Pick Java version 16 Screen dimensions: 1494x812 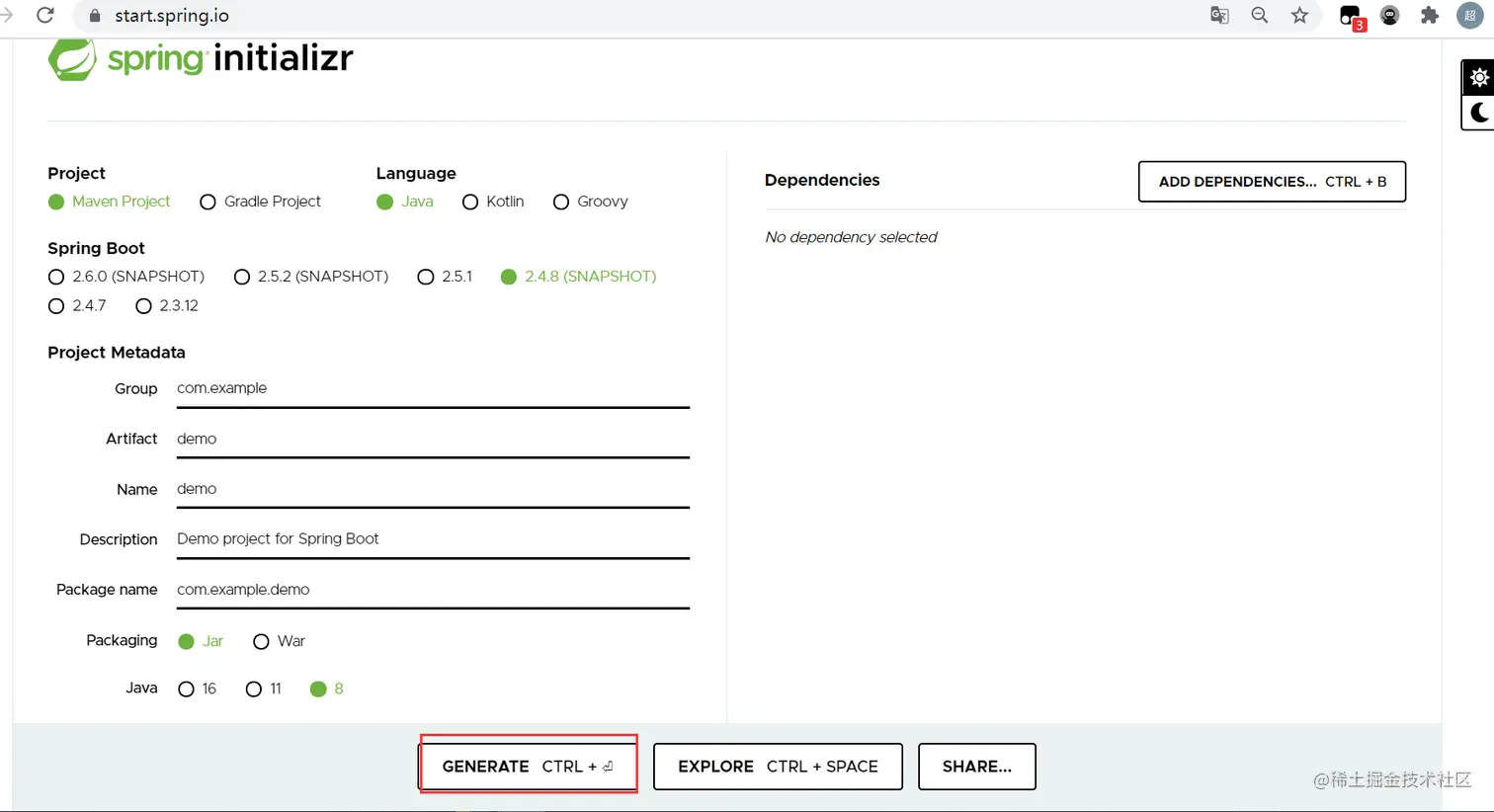pos(197,689)
